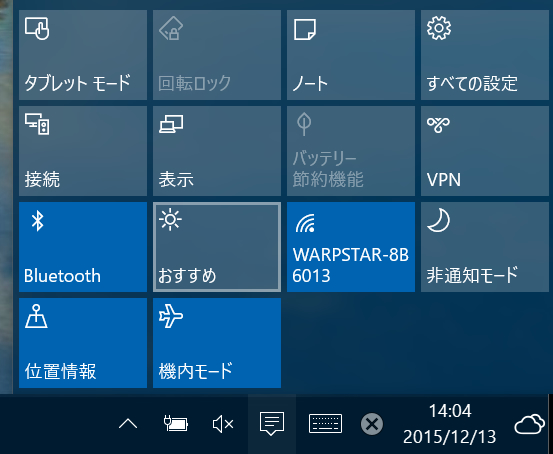Open the touch keyboard tray icon

click(325, 424)
